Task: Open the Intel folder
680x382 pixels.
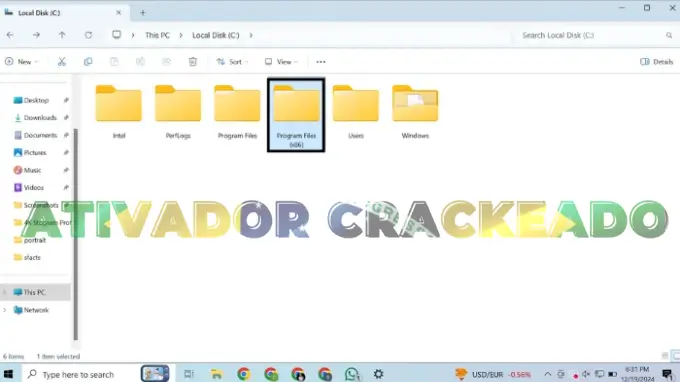Action: [x=118, y=112]
